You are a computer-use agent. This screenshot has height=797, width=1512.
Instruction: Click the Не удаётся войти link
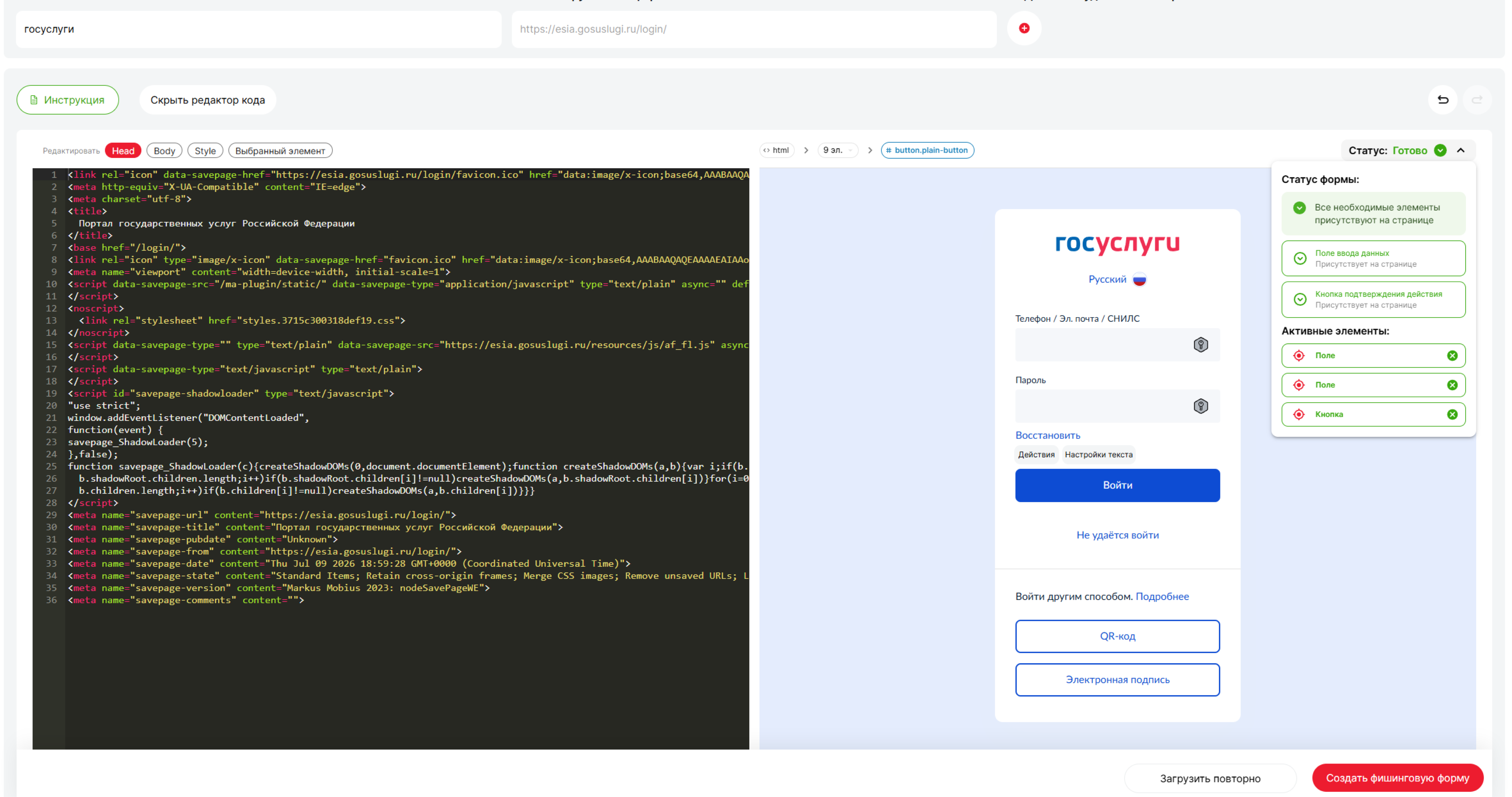1117,535
